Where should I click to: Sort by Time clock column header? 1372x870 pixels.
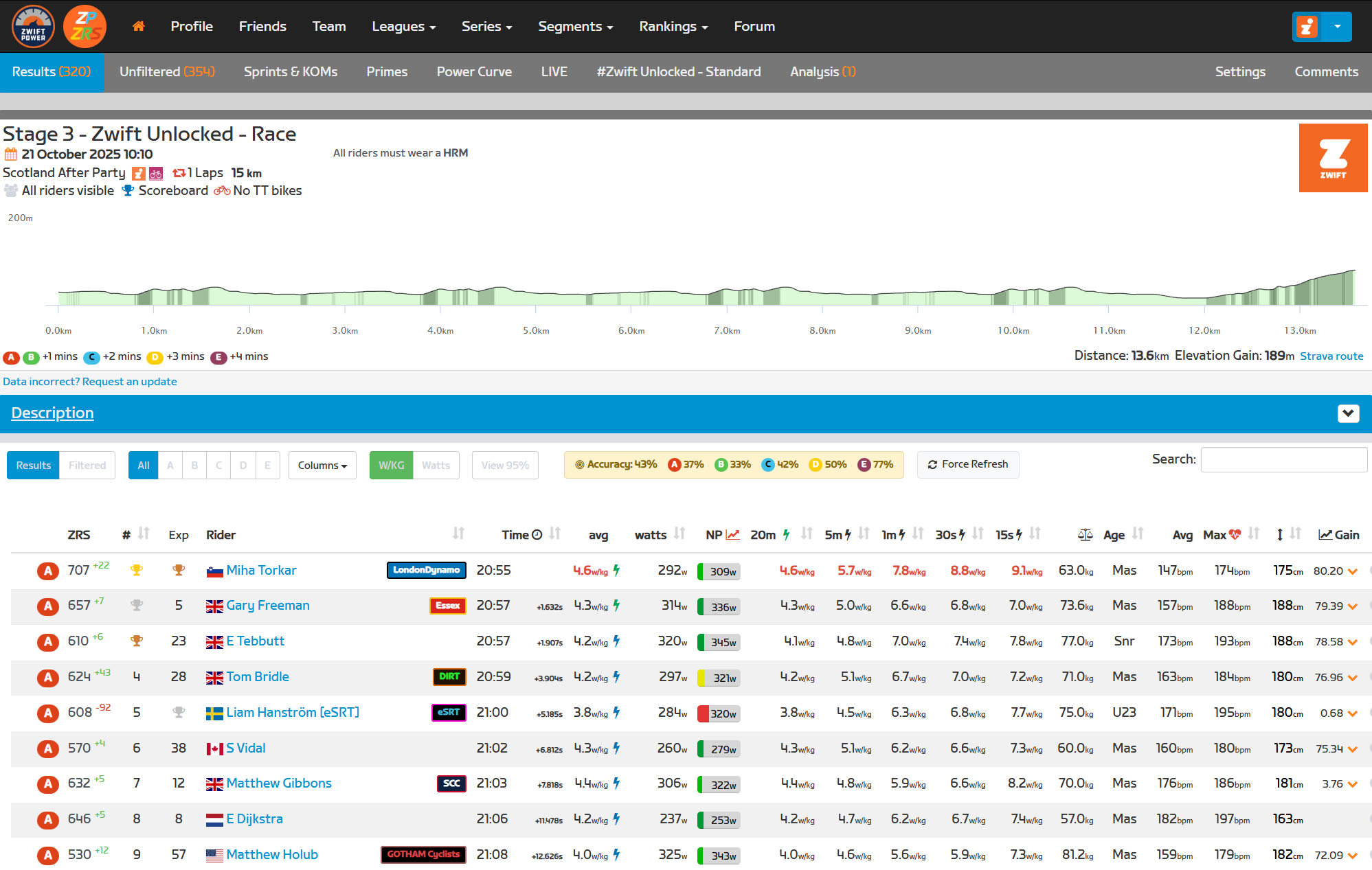tap(522, 534)
